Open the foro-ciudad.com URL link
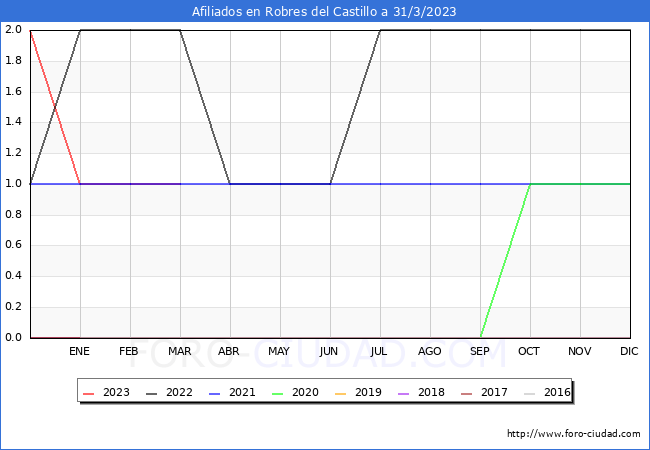 click(574, 434)
